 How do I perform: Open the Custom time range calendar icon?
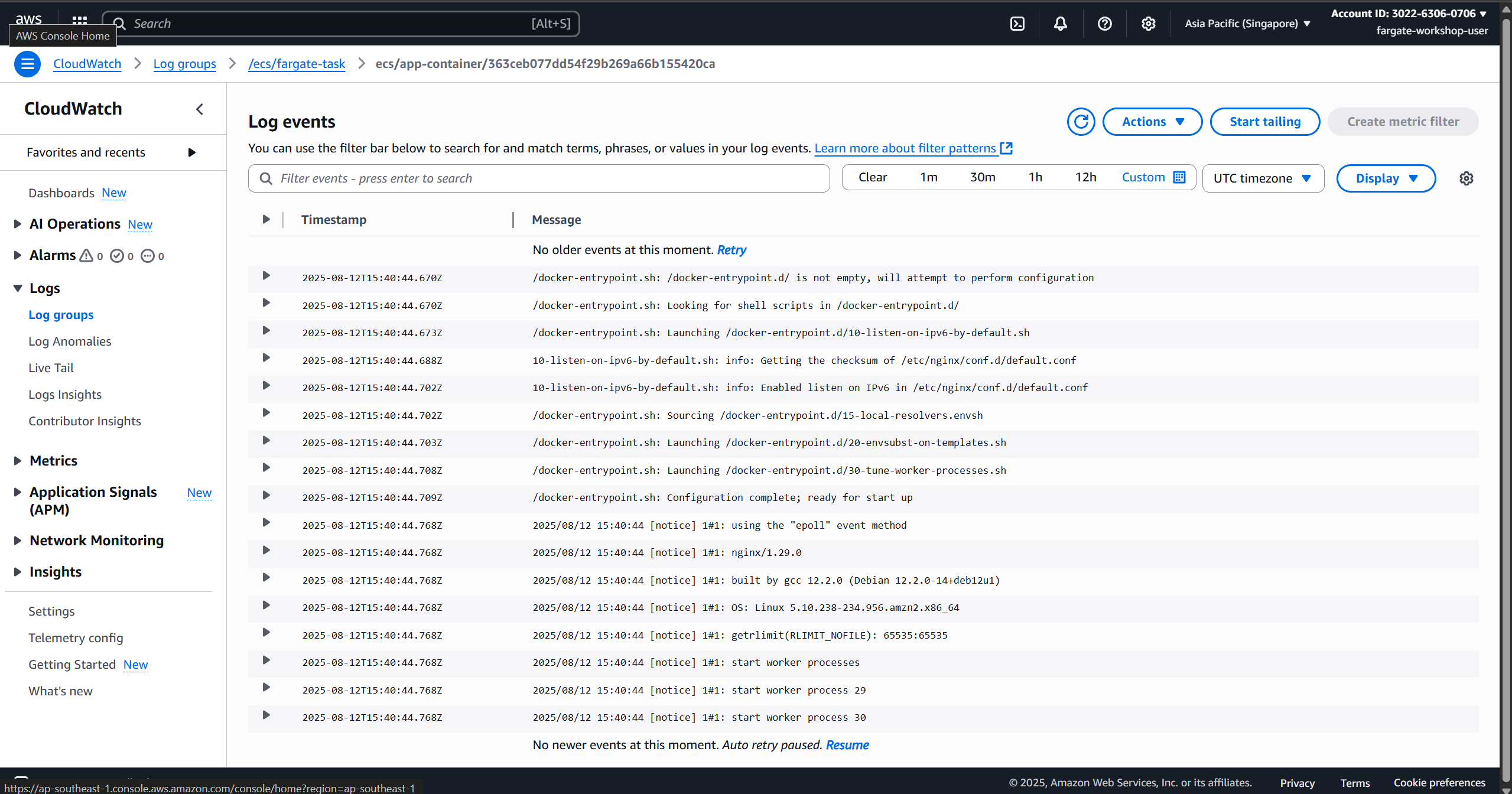click(x=1179, y=177)
